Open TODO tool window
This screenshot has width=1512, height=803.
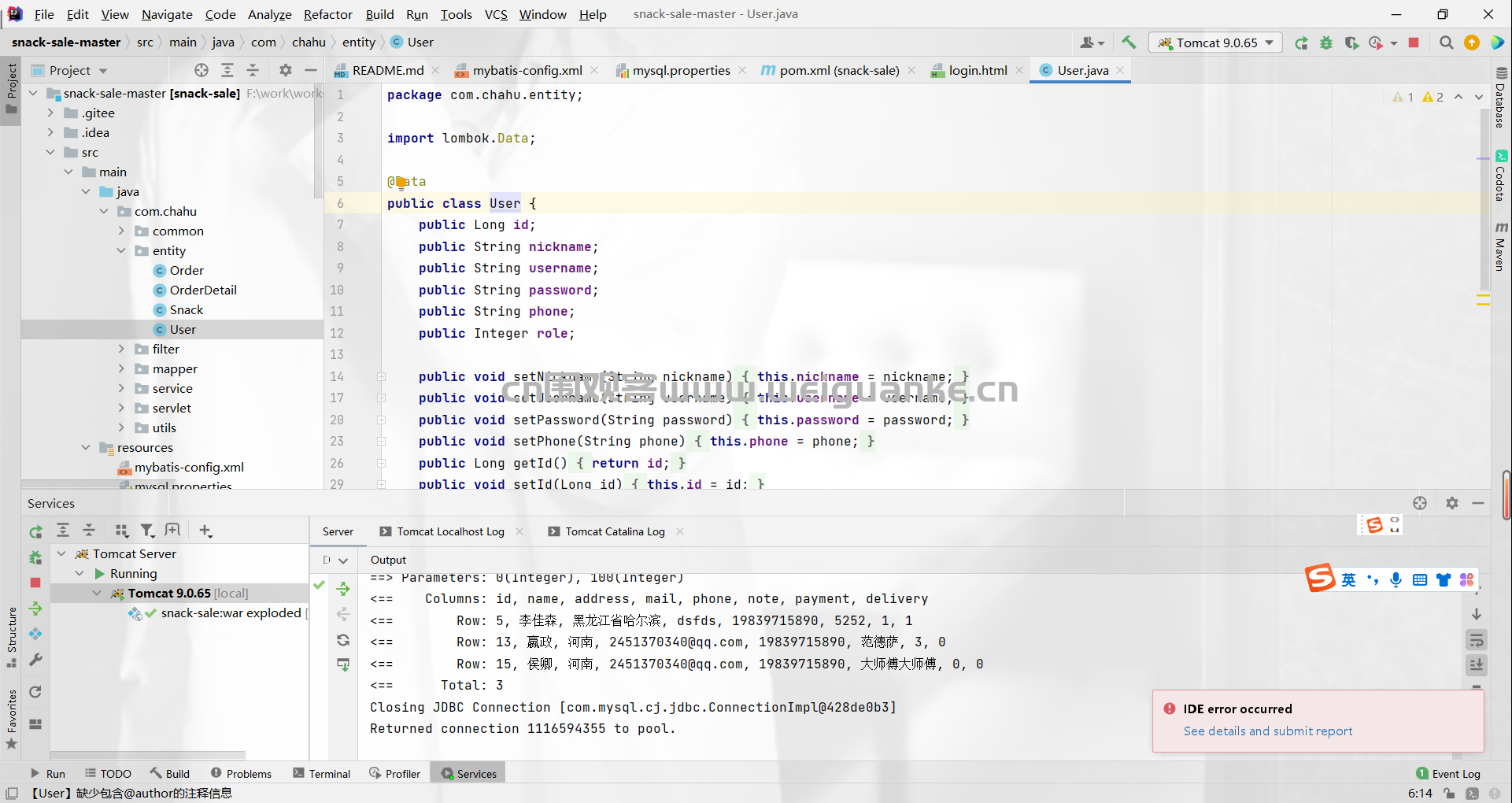pyautogui.click(x=108, y=774)
